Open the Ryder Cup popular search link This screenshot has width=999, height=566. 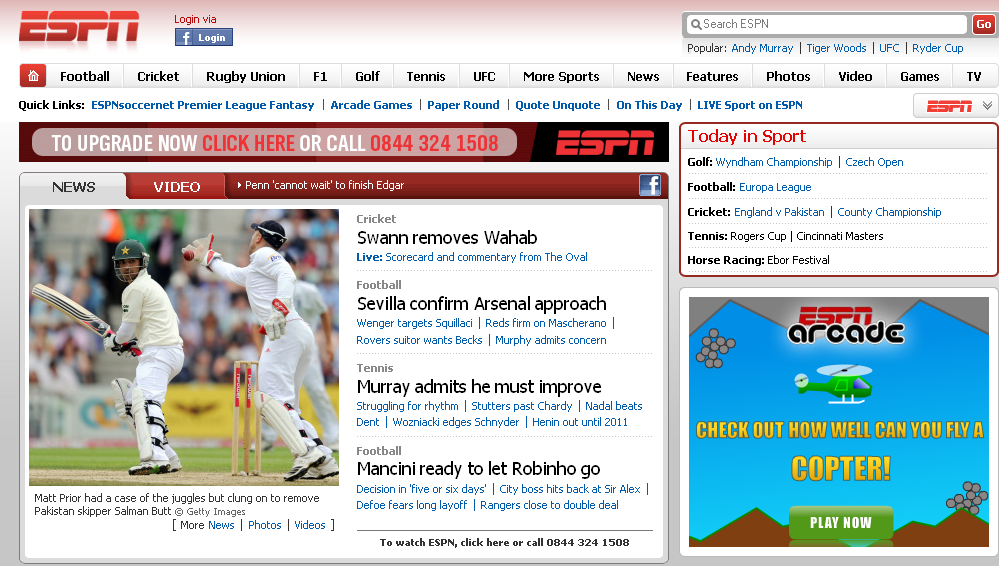(x=937, y=48)
